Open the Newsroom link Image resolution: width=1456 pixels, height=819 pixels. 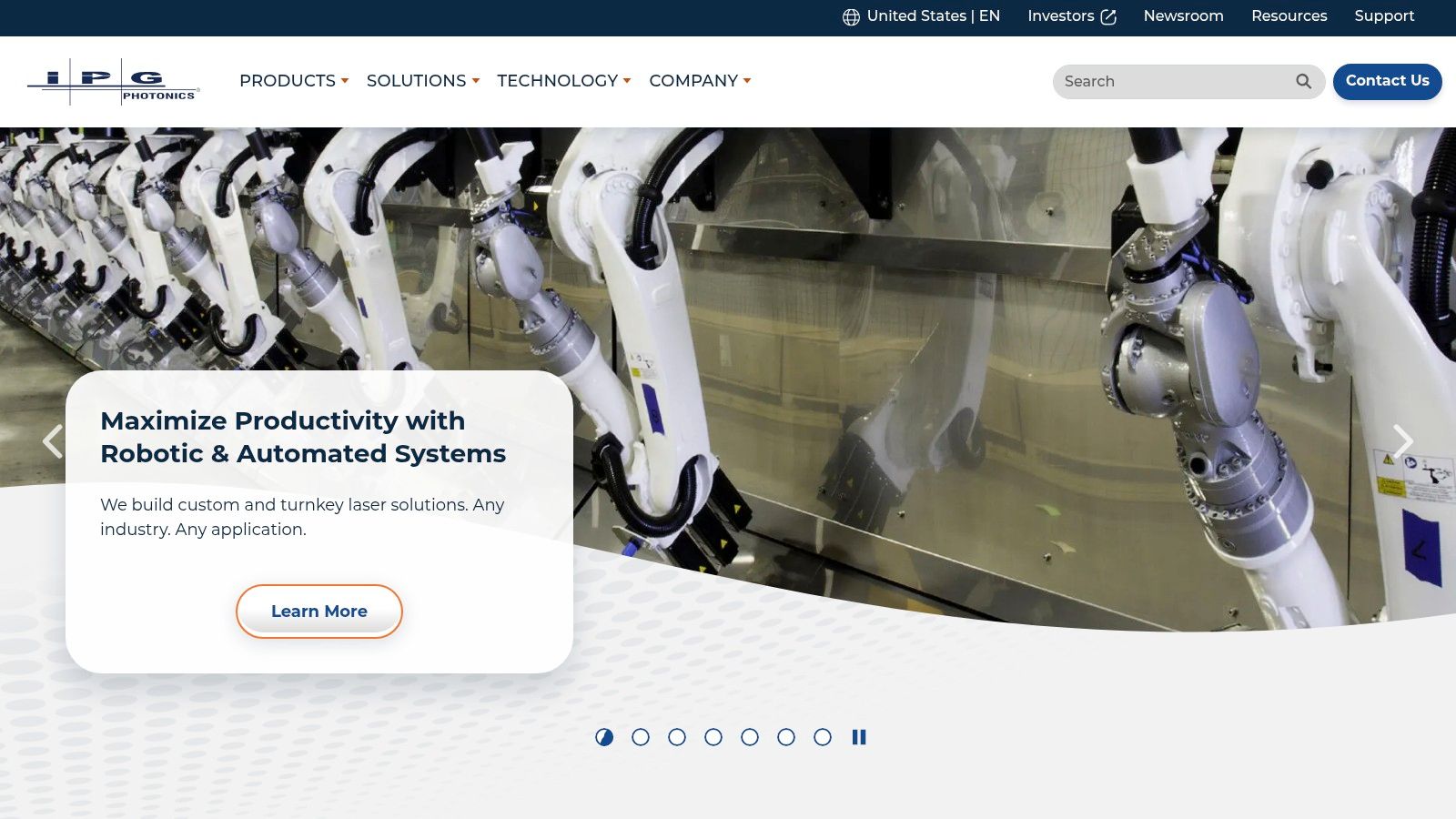pyautogui.click(x=1183, y=16)
